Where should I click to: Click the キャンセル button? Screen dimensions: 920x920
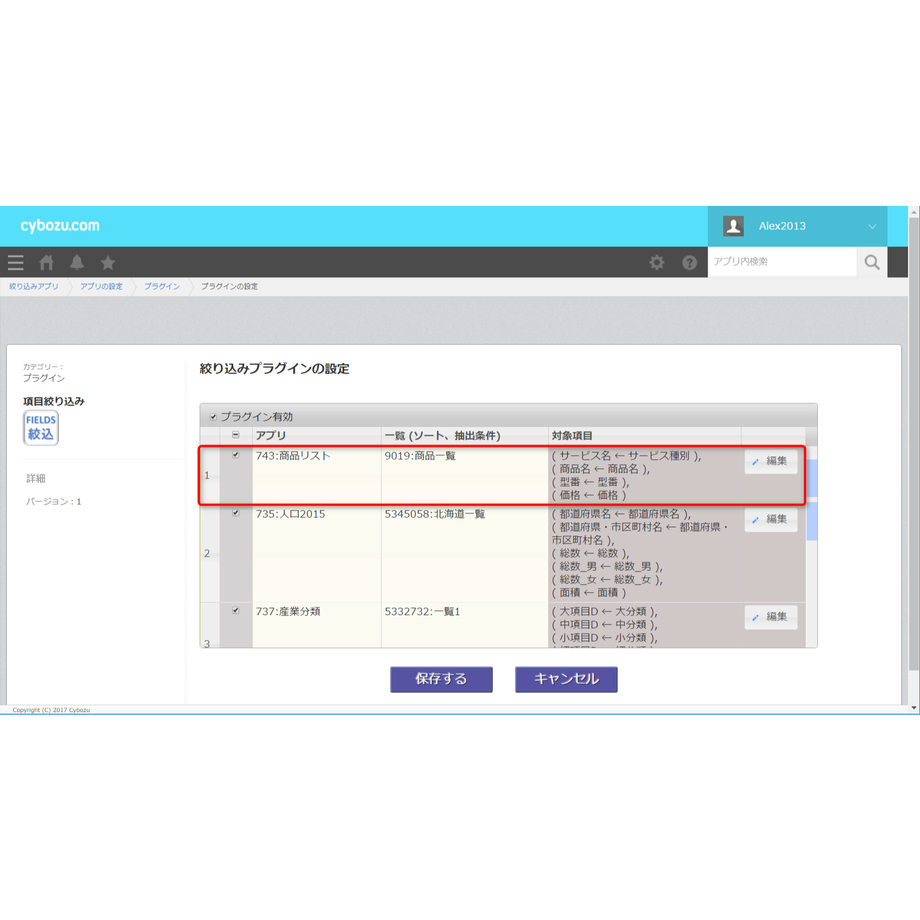(566, 679)
